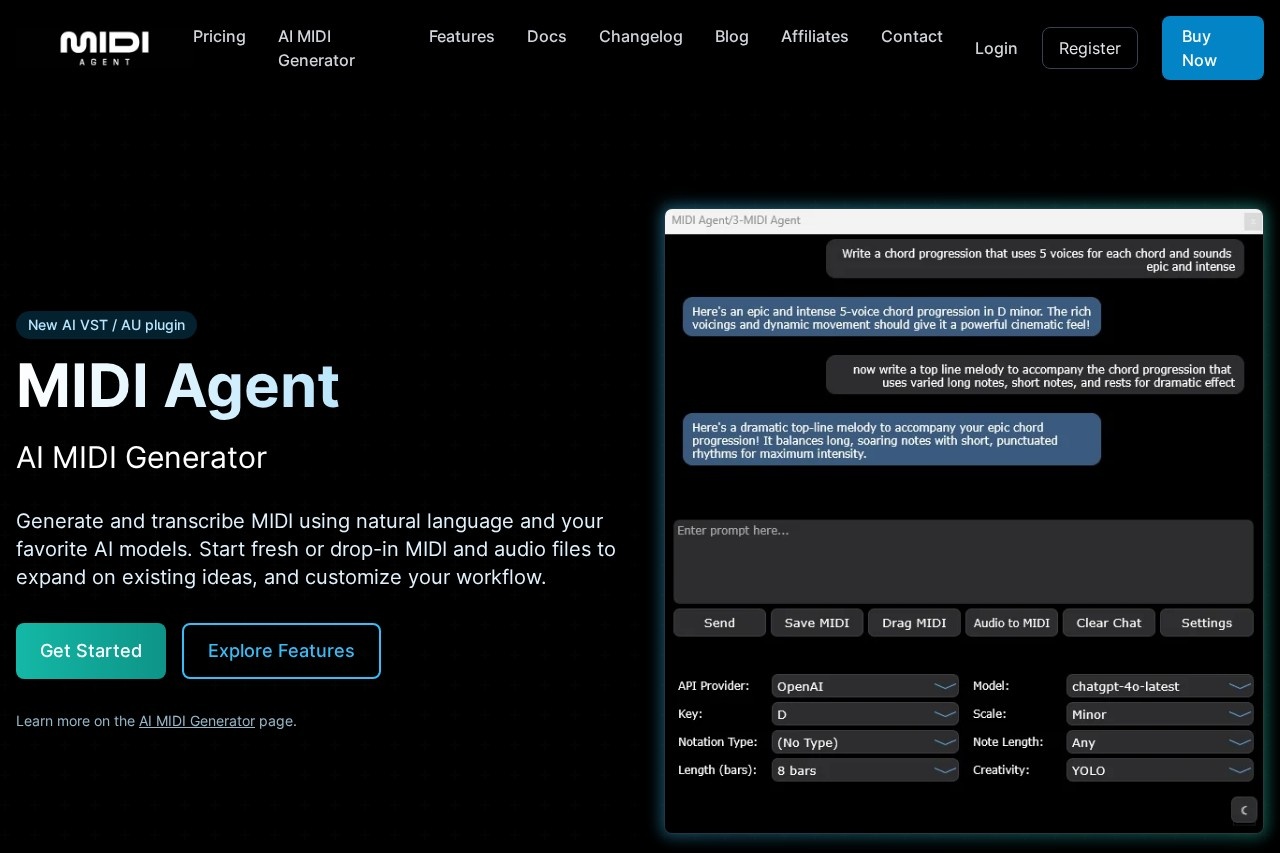The height and width of the screenshot is (853, 1280).
Task: Open Audio to MIDI conversion
Action: click(1011, 622)
